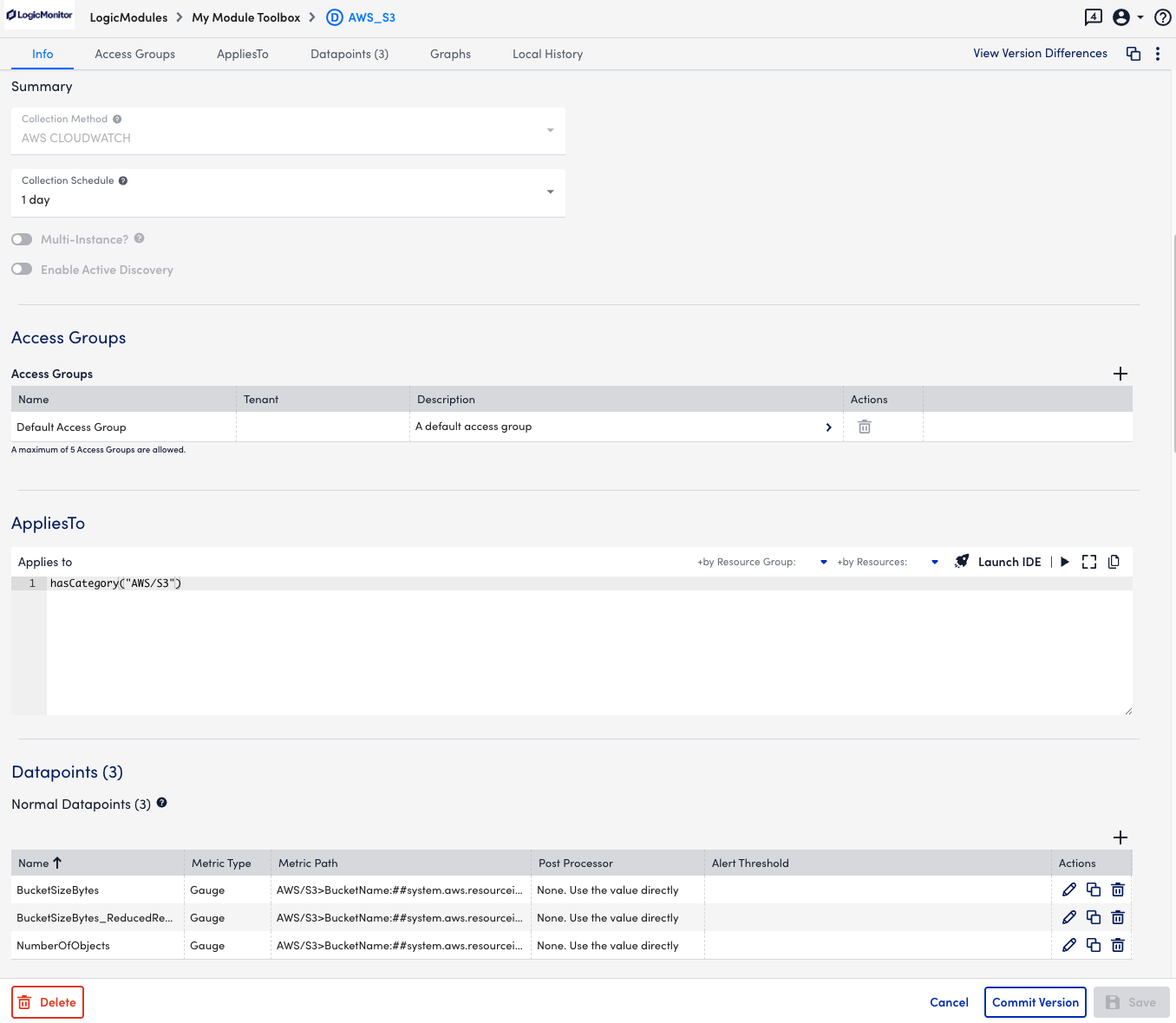Run the AppliesTo test play icon
1176x1023 pixels.
tap(1065, 562)
